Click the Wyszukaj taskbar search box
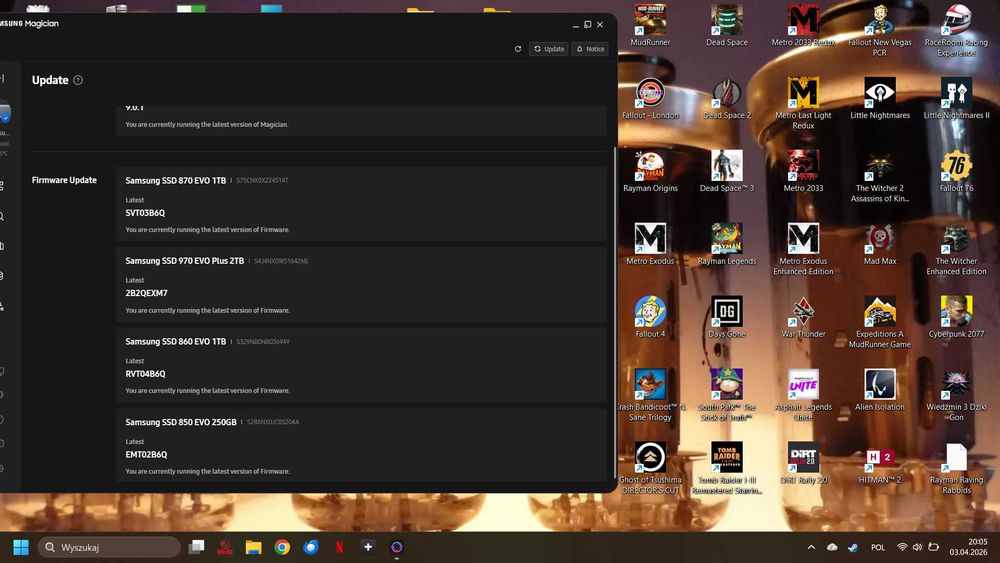 coord(108,547)
